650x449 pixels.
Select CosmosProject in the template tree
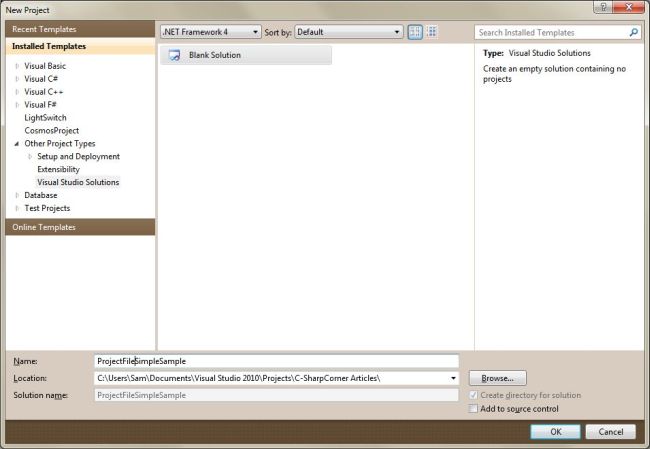[x=51, y=131]
